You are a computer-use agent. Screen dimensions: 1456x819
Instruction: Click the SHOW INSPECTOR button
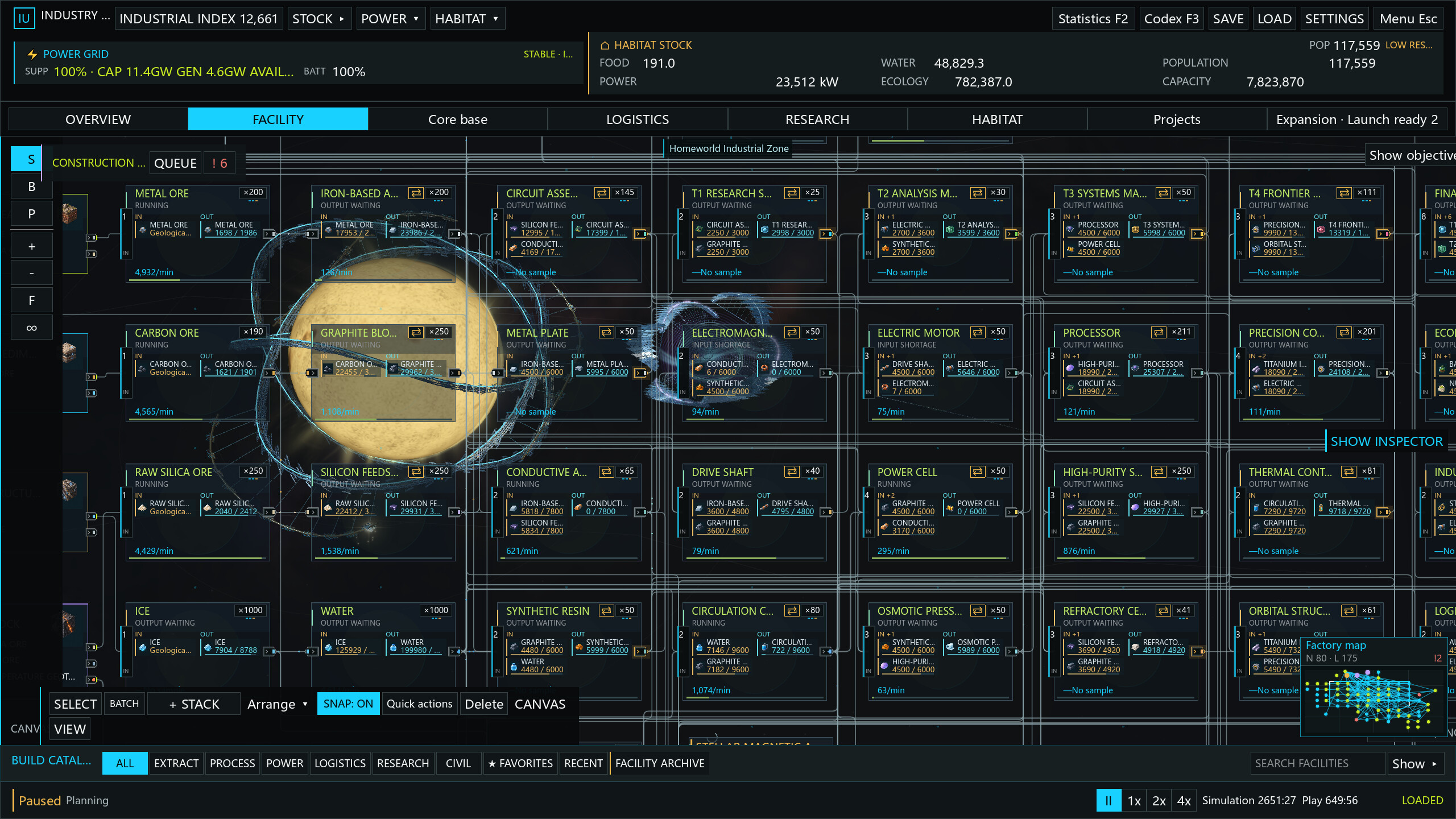point(1387,441)
